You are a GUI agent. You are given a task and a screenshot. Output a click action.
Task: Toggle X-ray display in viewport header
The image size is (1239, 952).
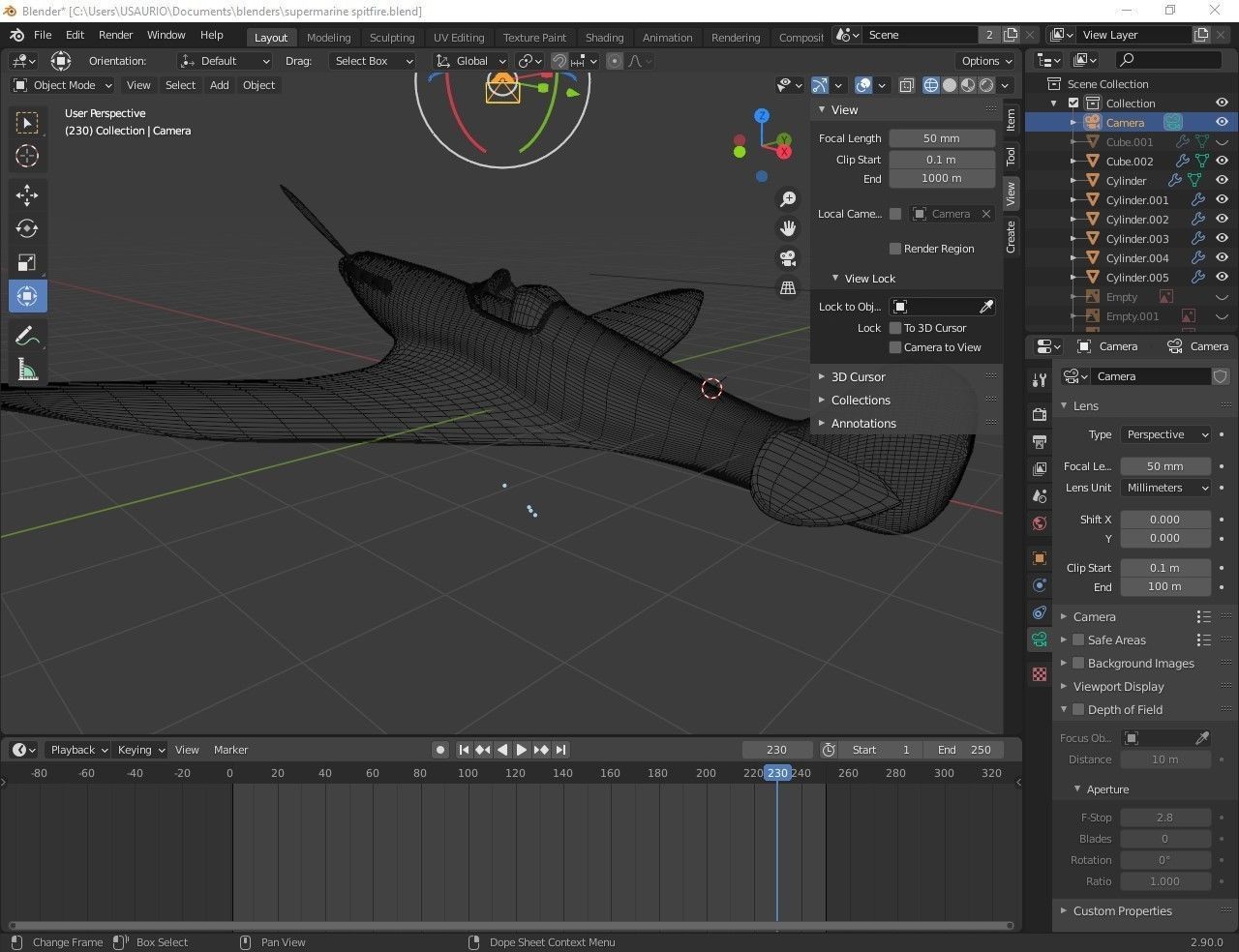point(906,85)
